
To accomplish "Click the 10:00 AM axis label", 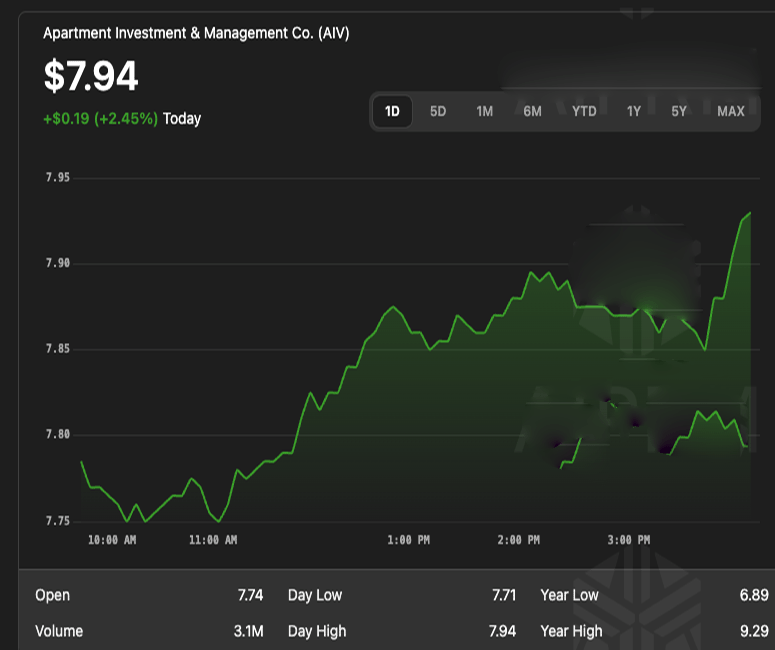I will [x=112, y=540].
